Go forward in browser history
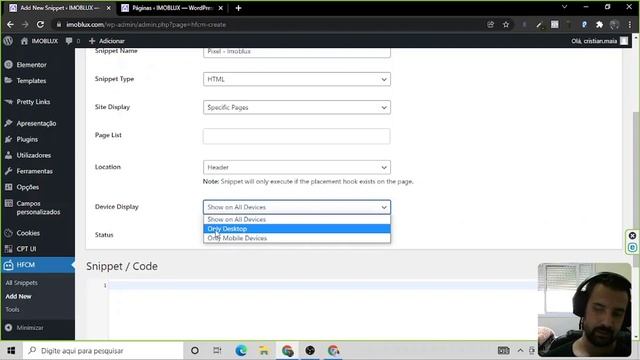Image resolution: width=640 pixels, height=360 pixels. (25, 24)
